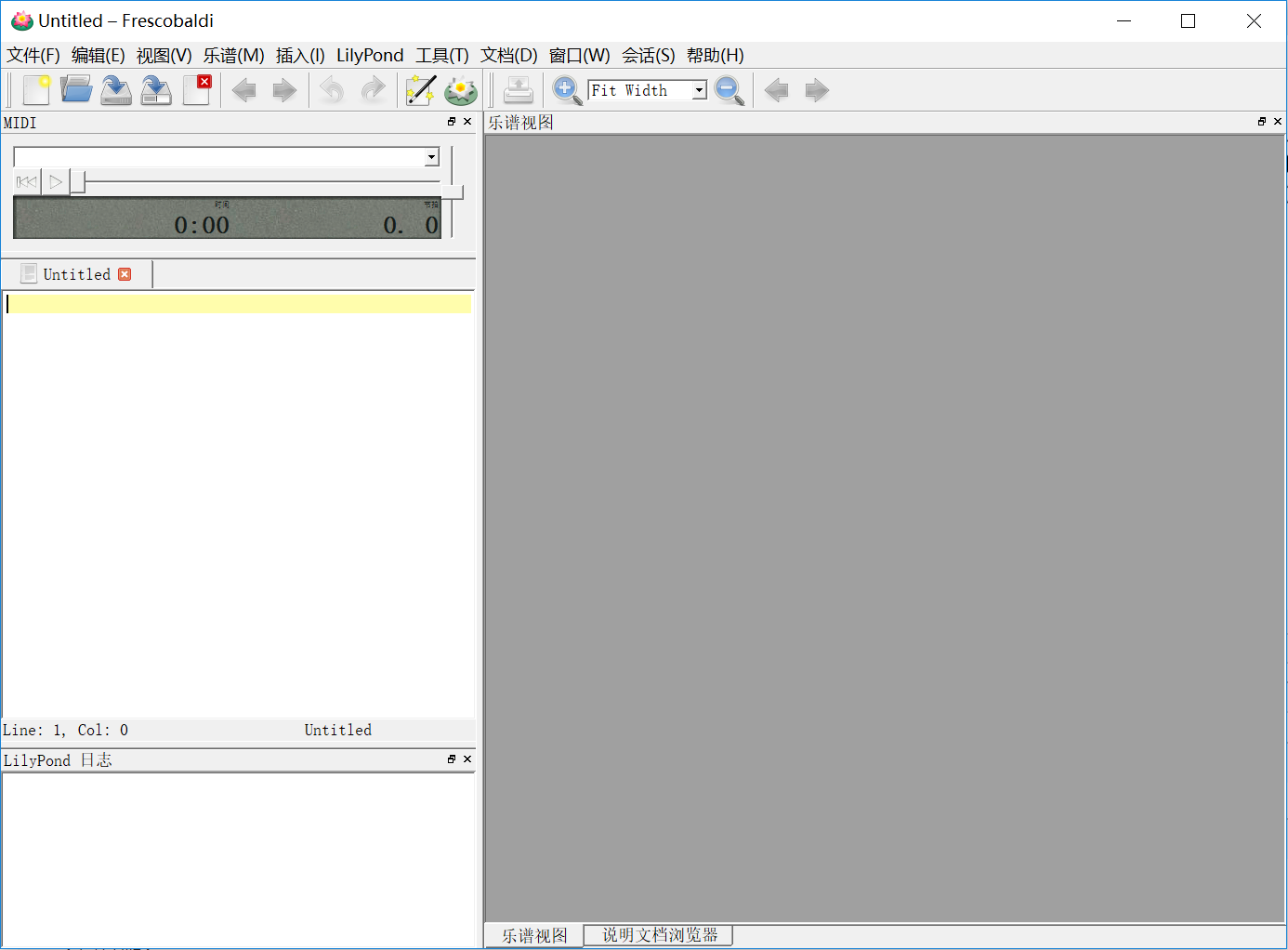This screenshot has height=950, width=1288.
Task: Click the Line: 1, Col: 0 status text
Action: tap(66, 731)
